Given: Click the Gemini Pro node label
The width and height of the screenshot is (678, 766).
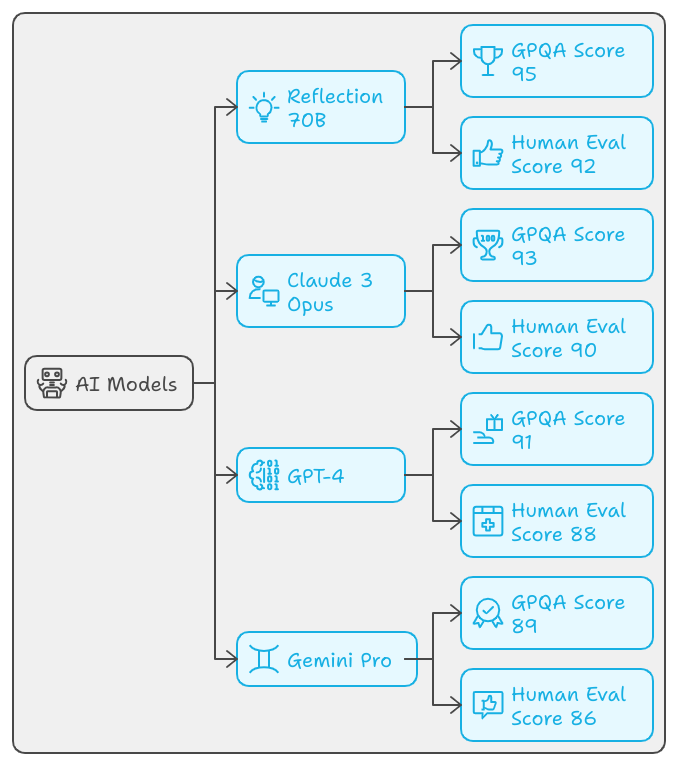Looking at the screenshot, I should (x=339, y=660).
